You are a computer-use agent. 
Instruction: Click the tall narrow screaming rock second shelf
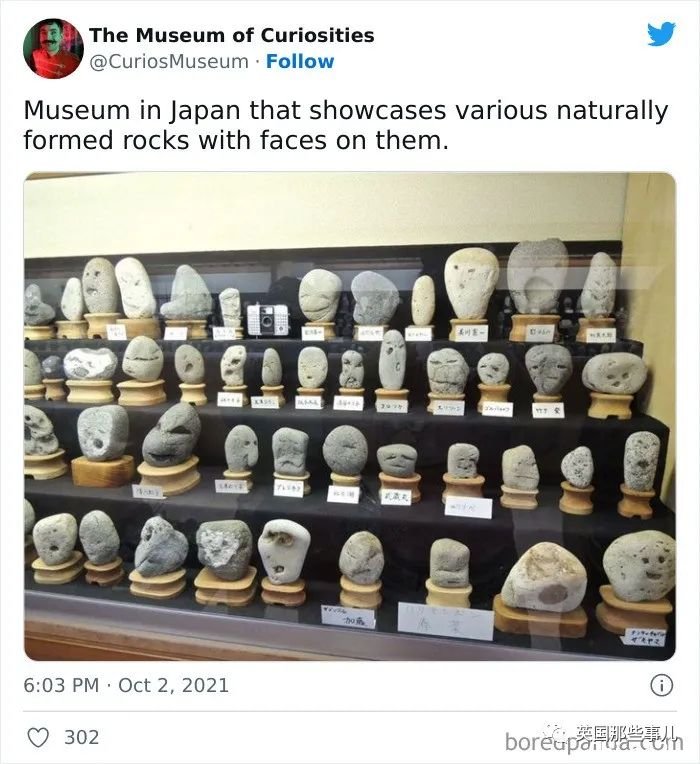392,359
